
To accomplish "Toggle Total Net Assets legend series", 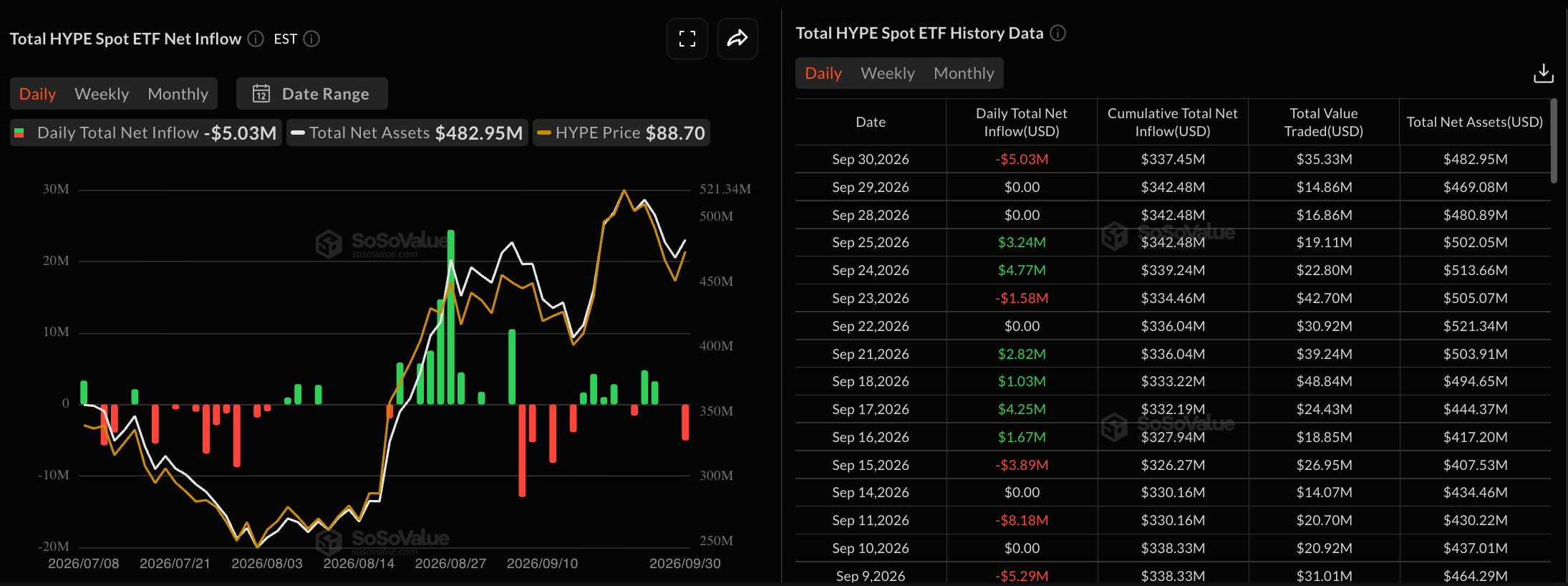I will click(x=407, y=133).
